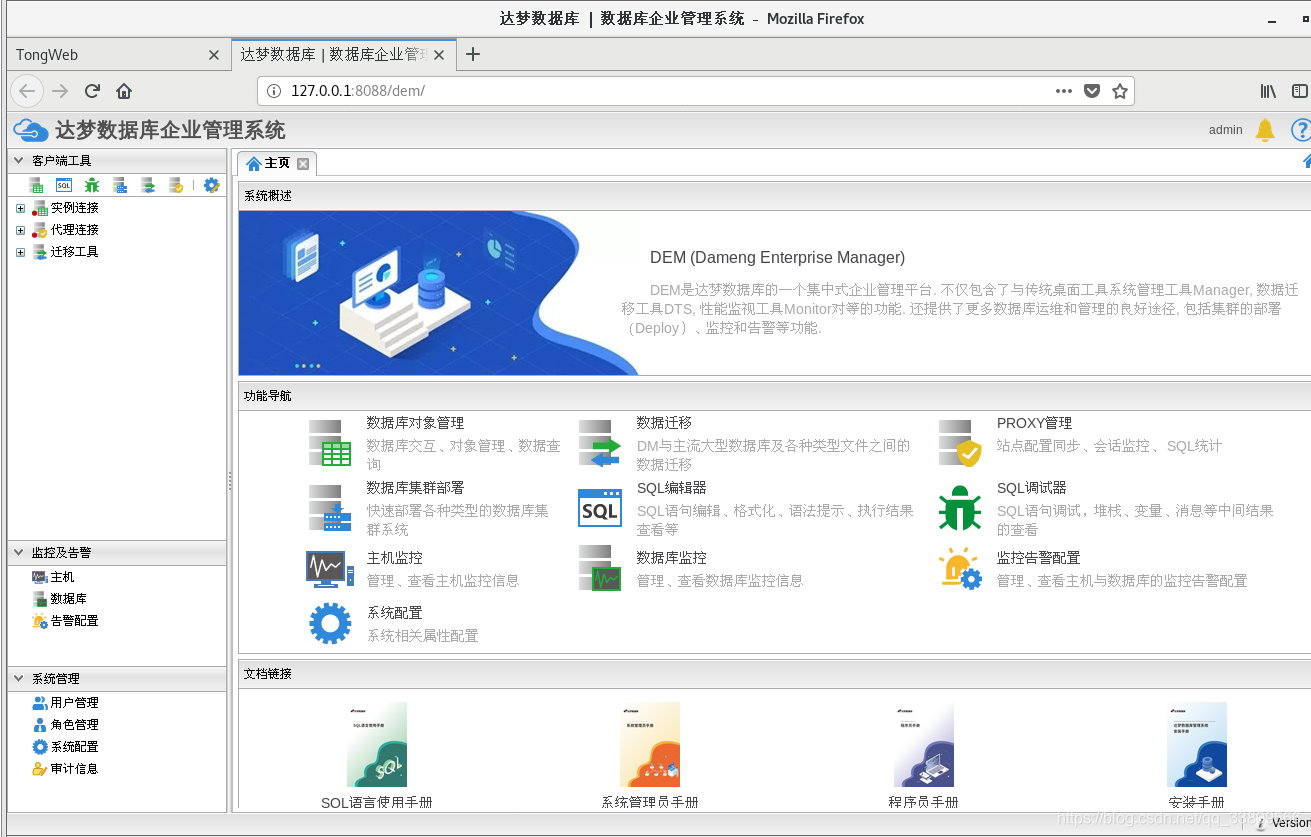
Task: Open page actions three-dot menu
Action: (x=1064, y=91)
